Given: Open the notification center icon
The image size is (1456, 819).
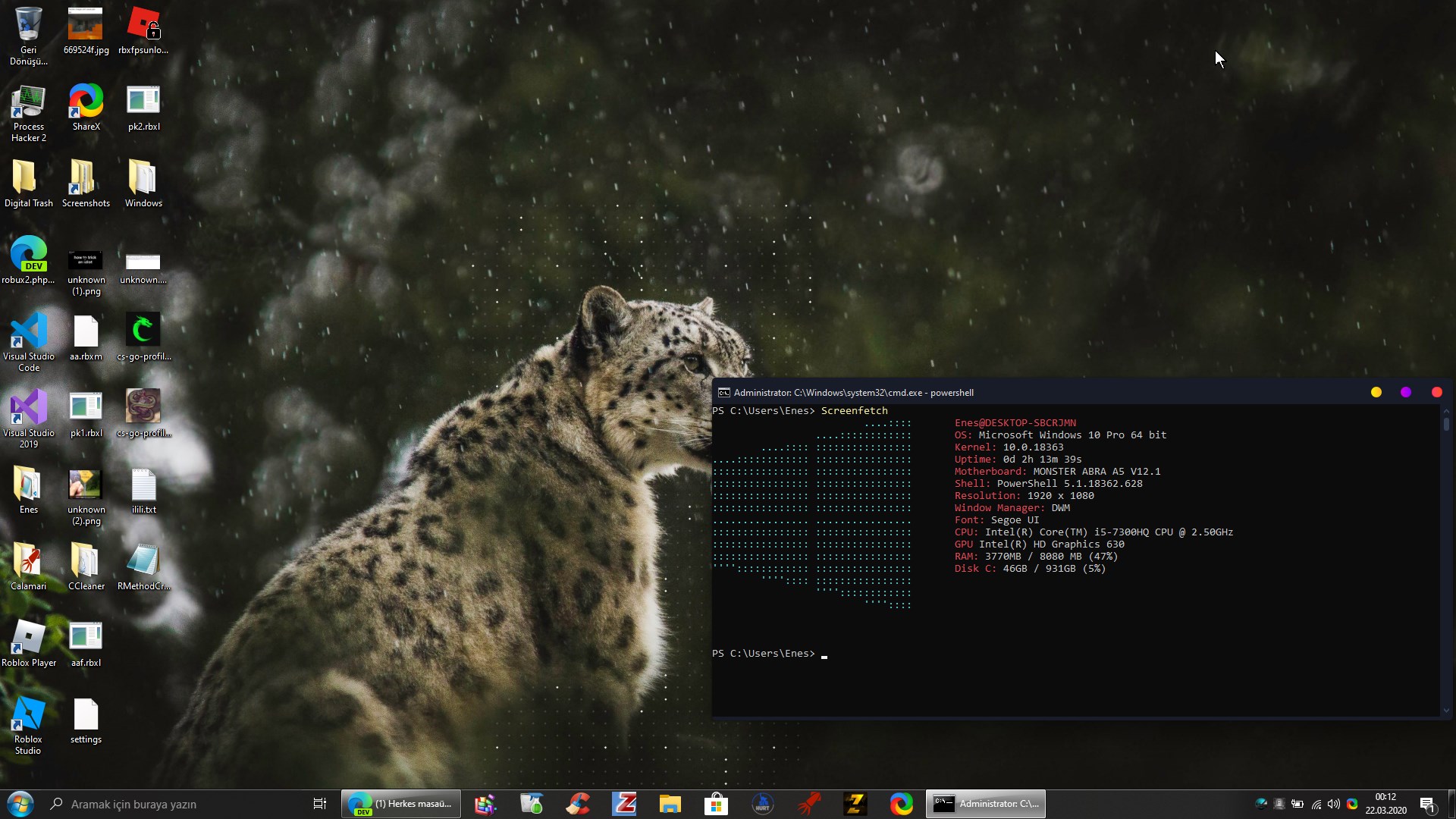Looking at the screenshot, I should point(1427,804).
